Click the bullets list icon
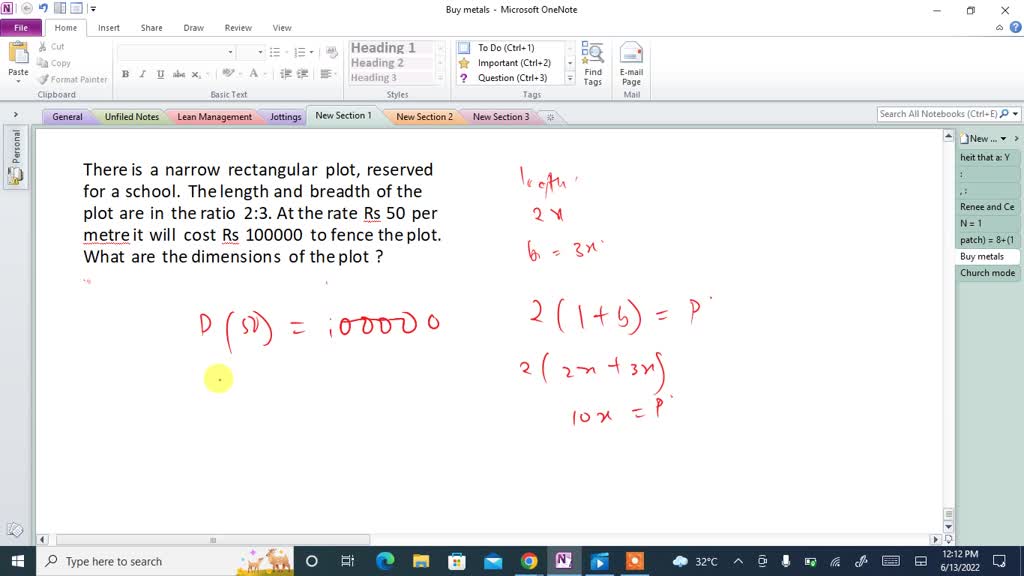Image resolution: width=1024 pixels, height=576 pixels. (x=275, y=51)
